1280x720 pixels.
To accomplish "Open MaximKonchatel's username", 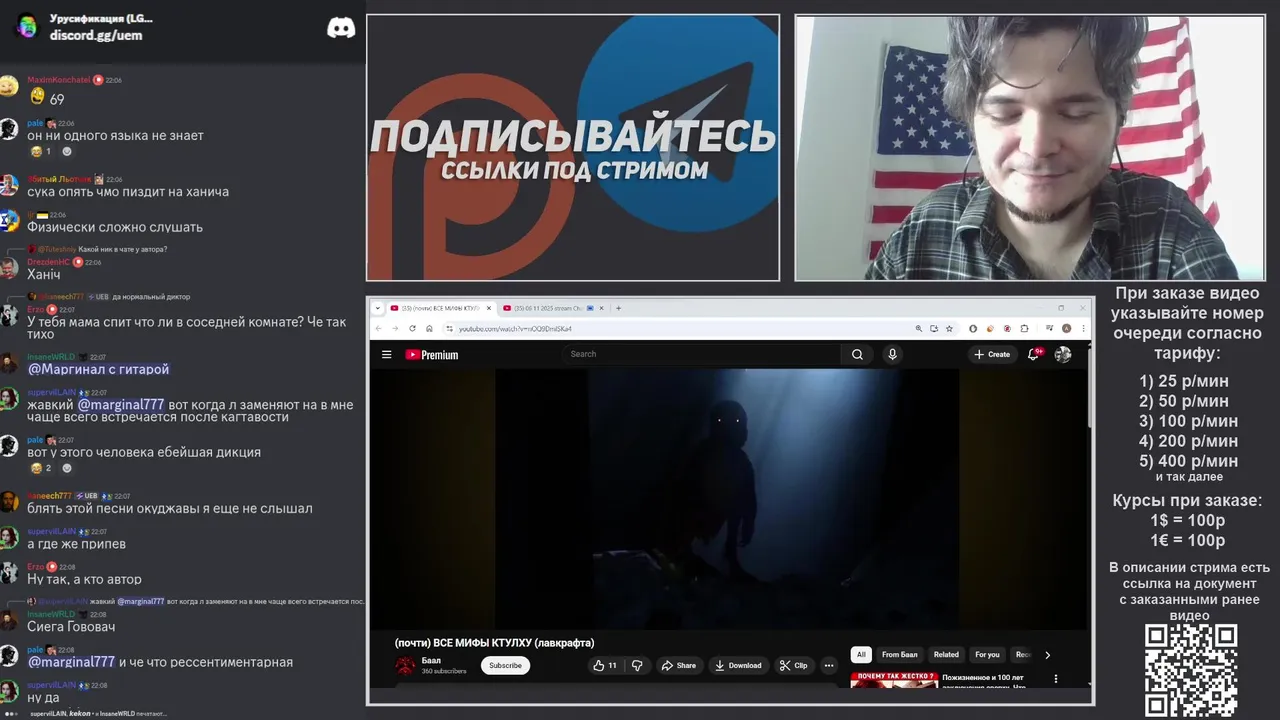I will [58, 80].
